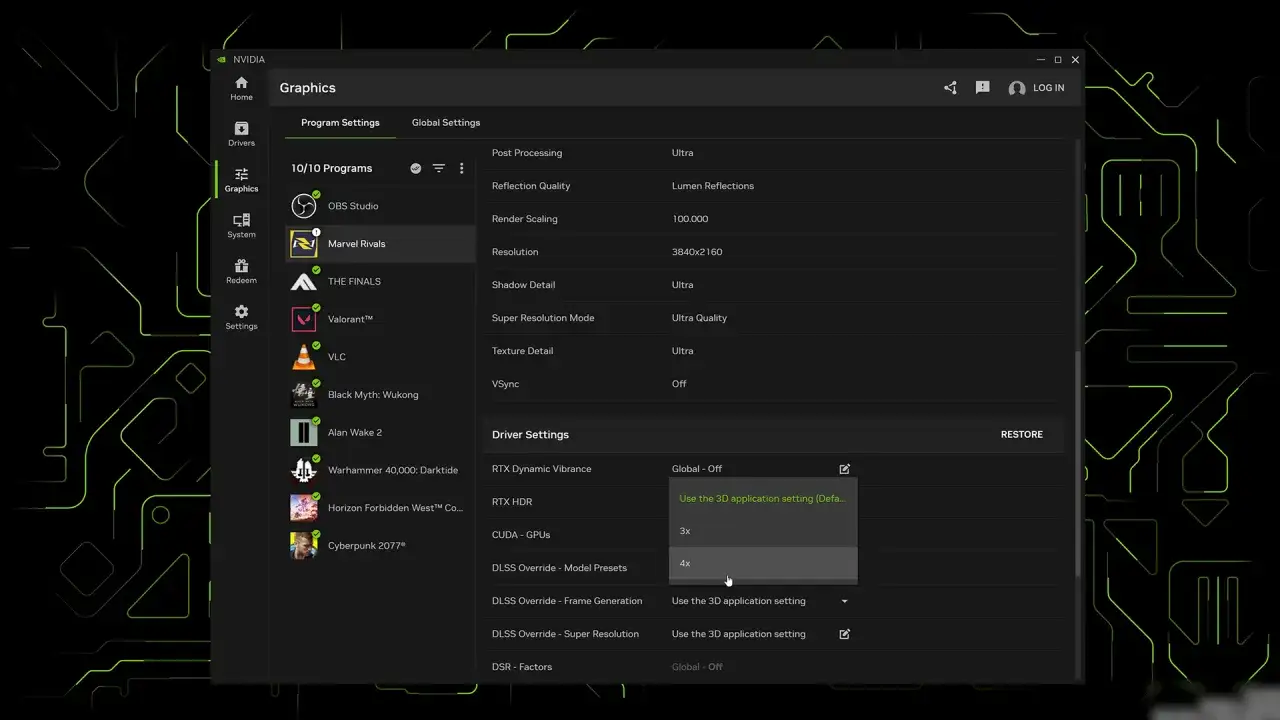The height and width of the screenshot is (720, 1280).
Task: Edit DLSS Override Super Resolution setting
Action: click(x=845, y=634)
